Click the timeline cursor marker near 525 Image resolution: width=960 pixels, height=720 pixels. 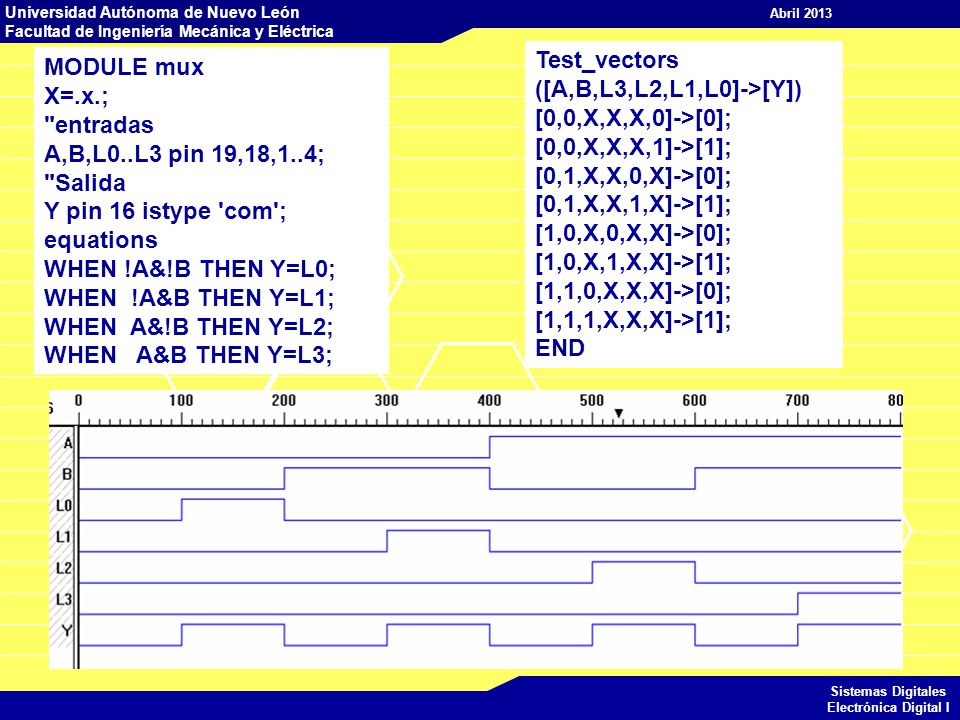pyautogui.click(x=618, y=413)
